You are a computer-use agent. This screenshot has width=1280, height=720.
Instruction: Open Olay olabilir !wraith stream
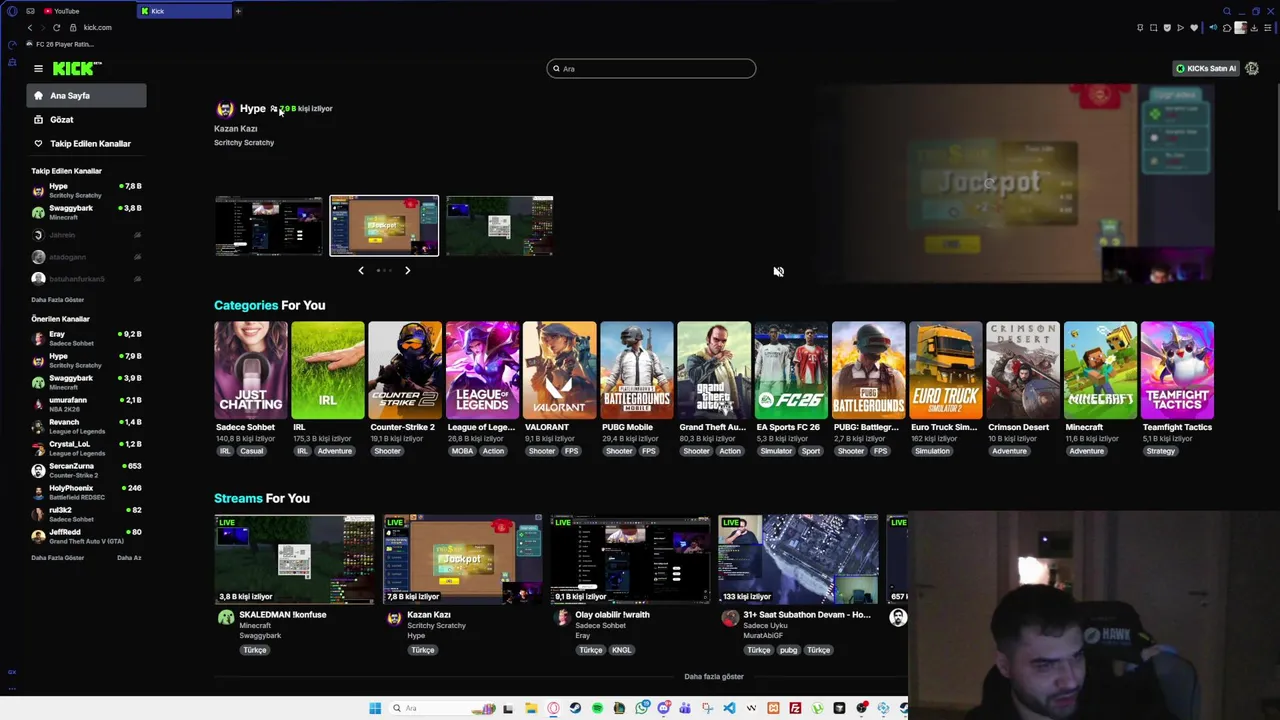631,560
